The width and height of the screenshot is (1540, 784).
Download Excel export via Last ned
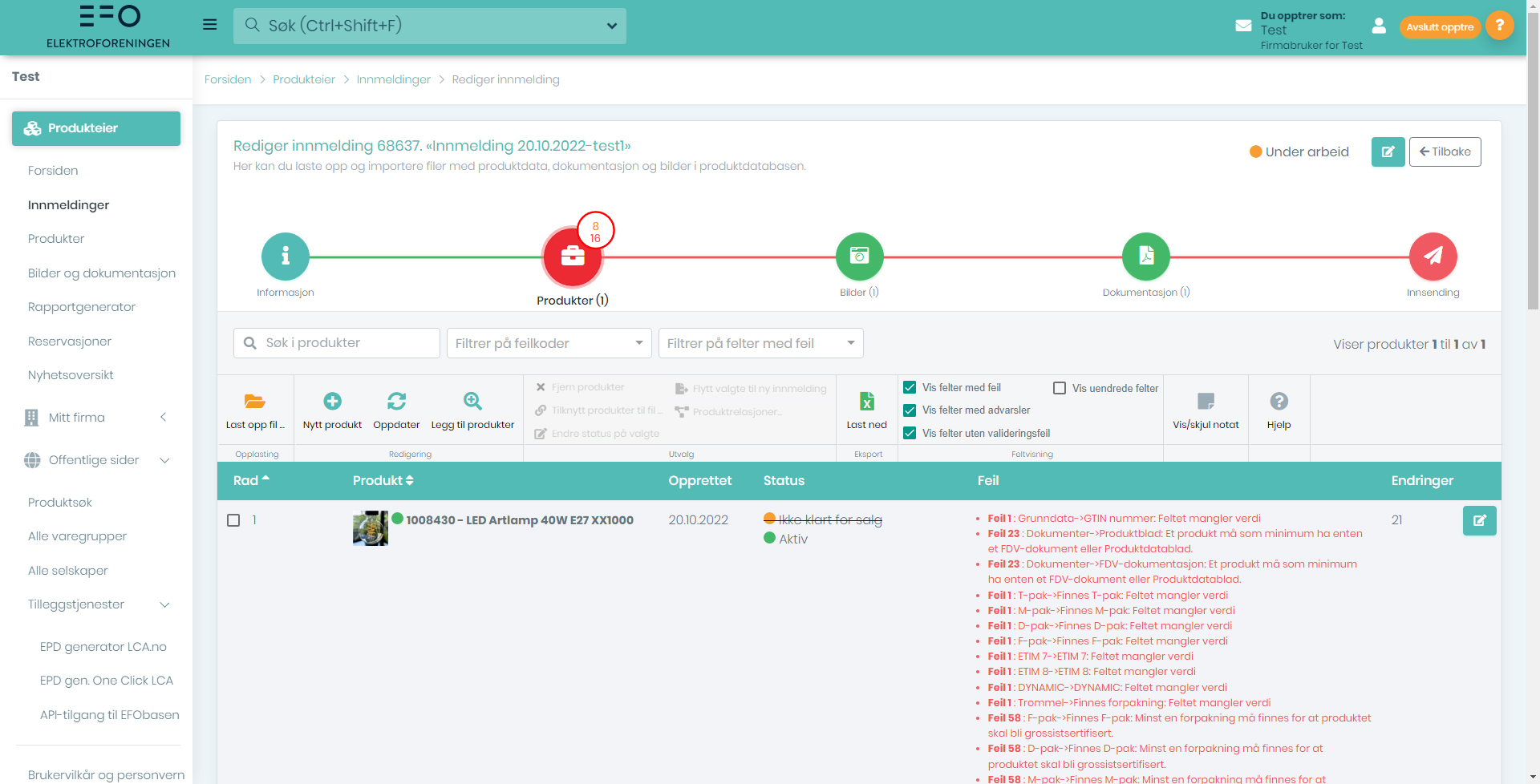[866, 402]
